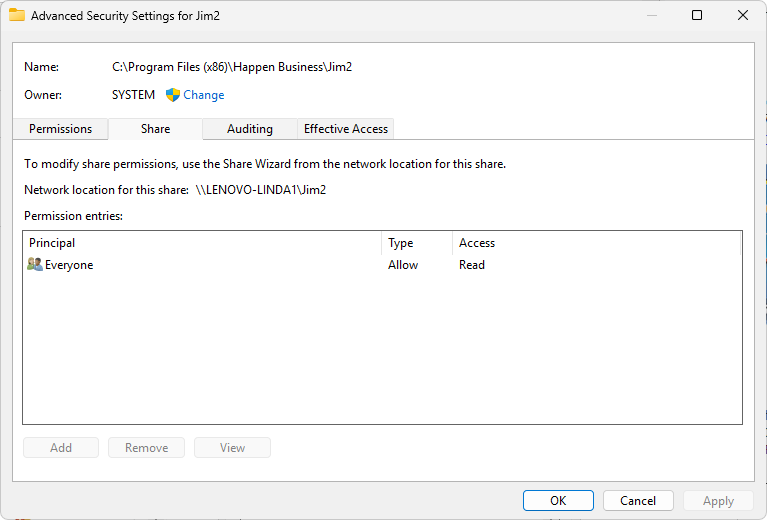Confirm with the OK button
The width and height of the screenshot is (767, 520).
coord(558,501)
